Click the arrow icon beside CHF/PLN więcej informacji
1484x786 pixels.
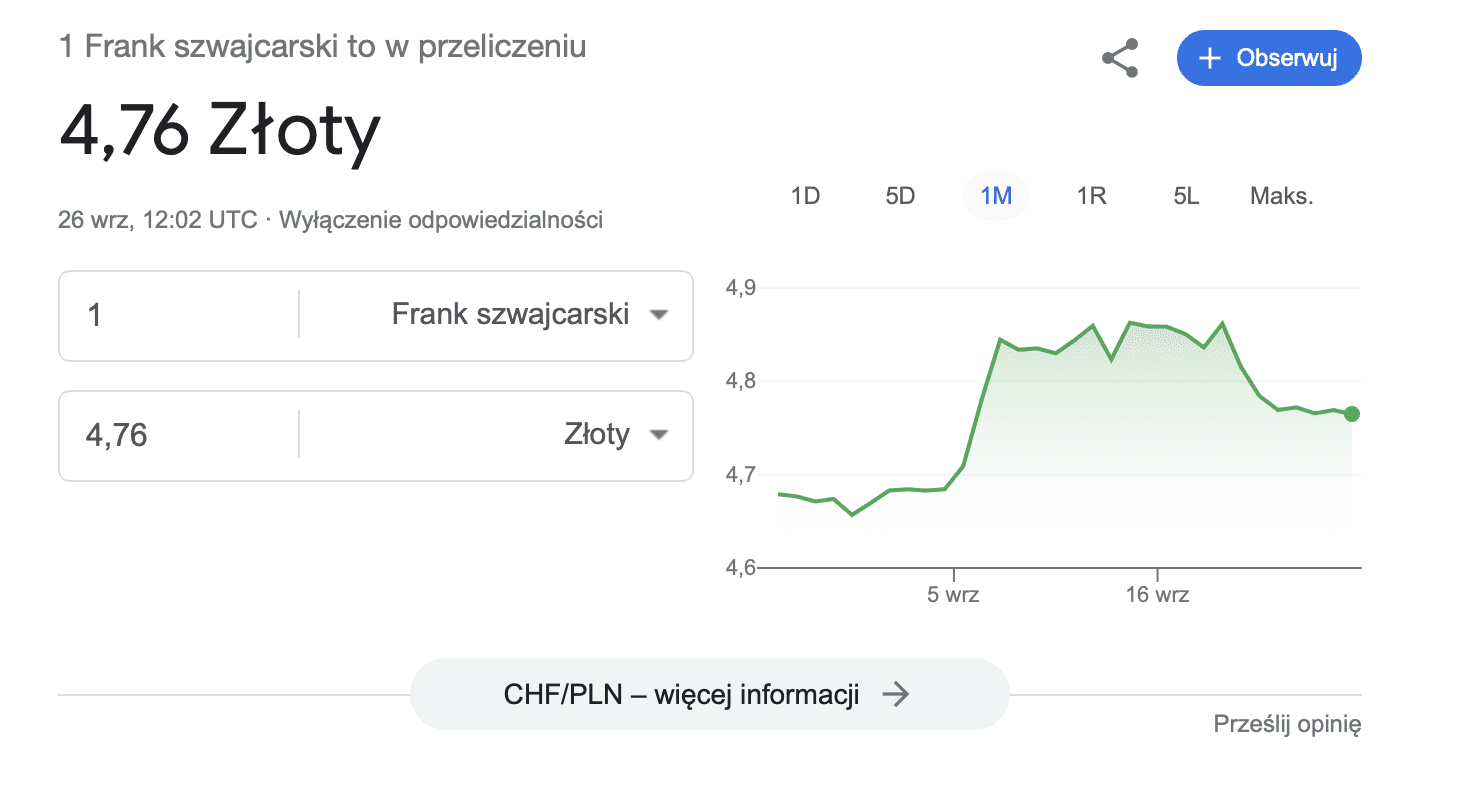(x=895, y=694)
